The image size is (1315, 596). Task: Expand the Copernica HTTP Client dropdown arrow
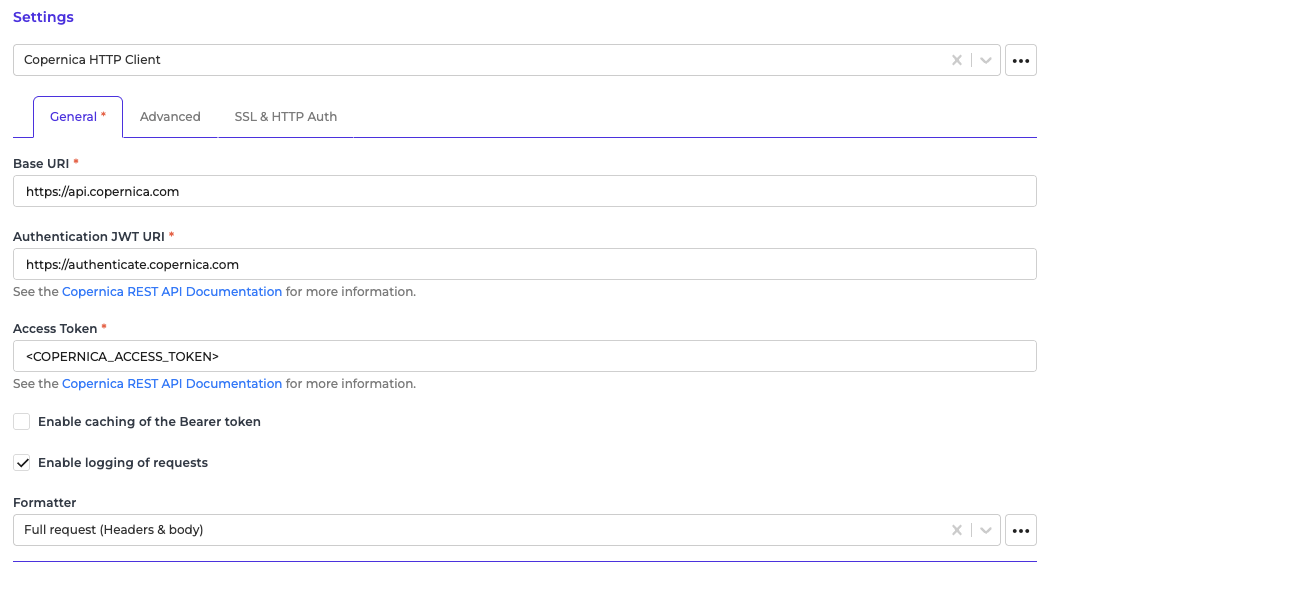pyautogui.click(x=985, y=60)
